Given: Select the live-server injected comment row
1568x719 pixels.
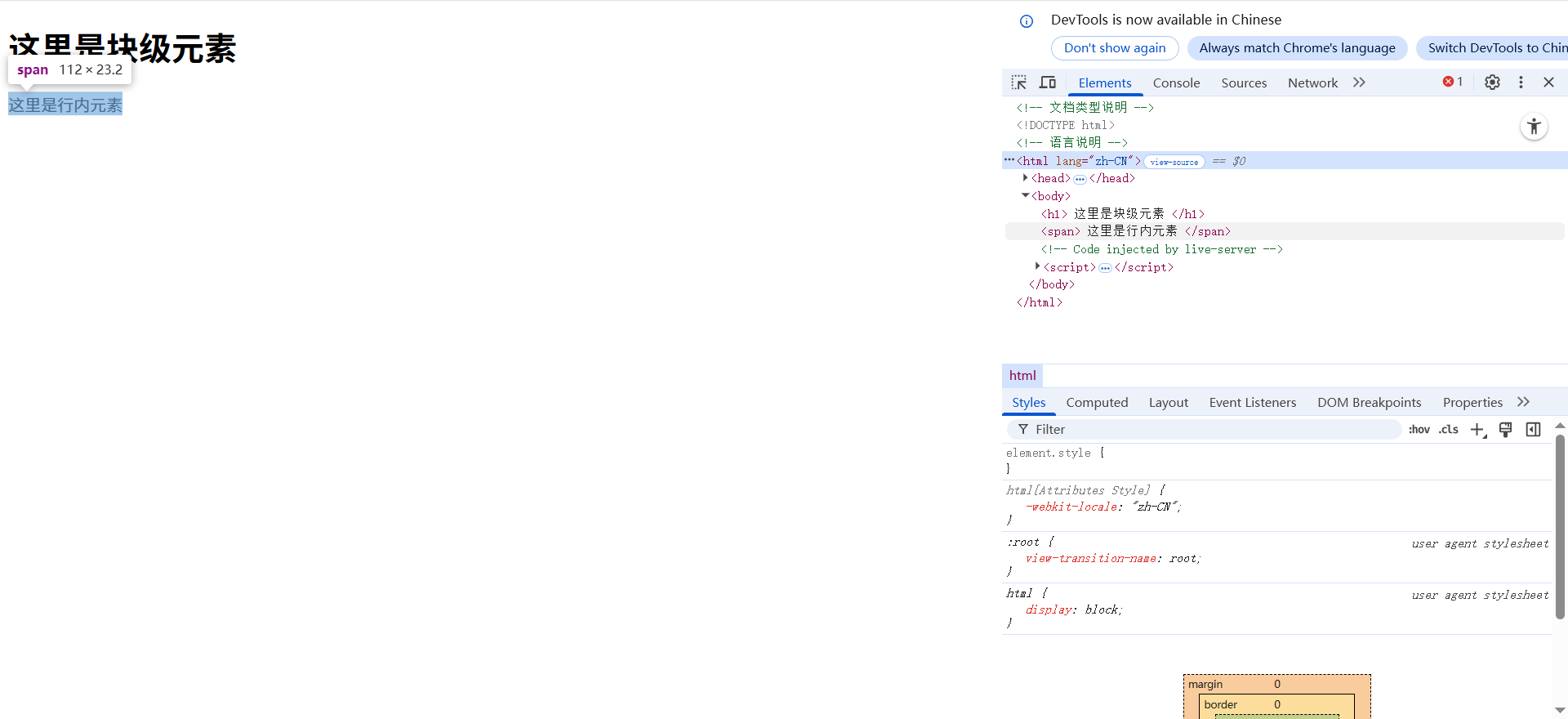Looking at the screenshot, I should pyautogui.click(x=1161, y=249).
